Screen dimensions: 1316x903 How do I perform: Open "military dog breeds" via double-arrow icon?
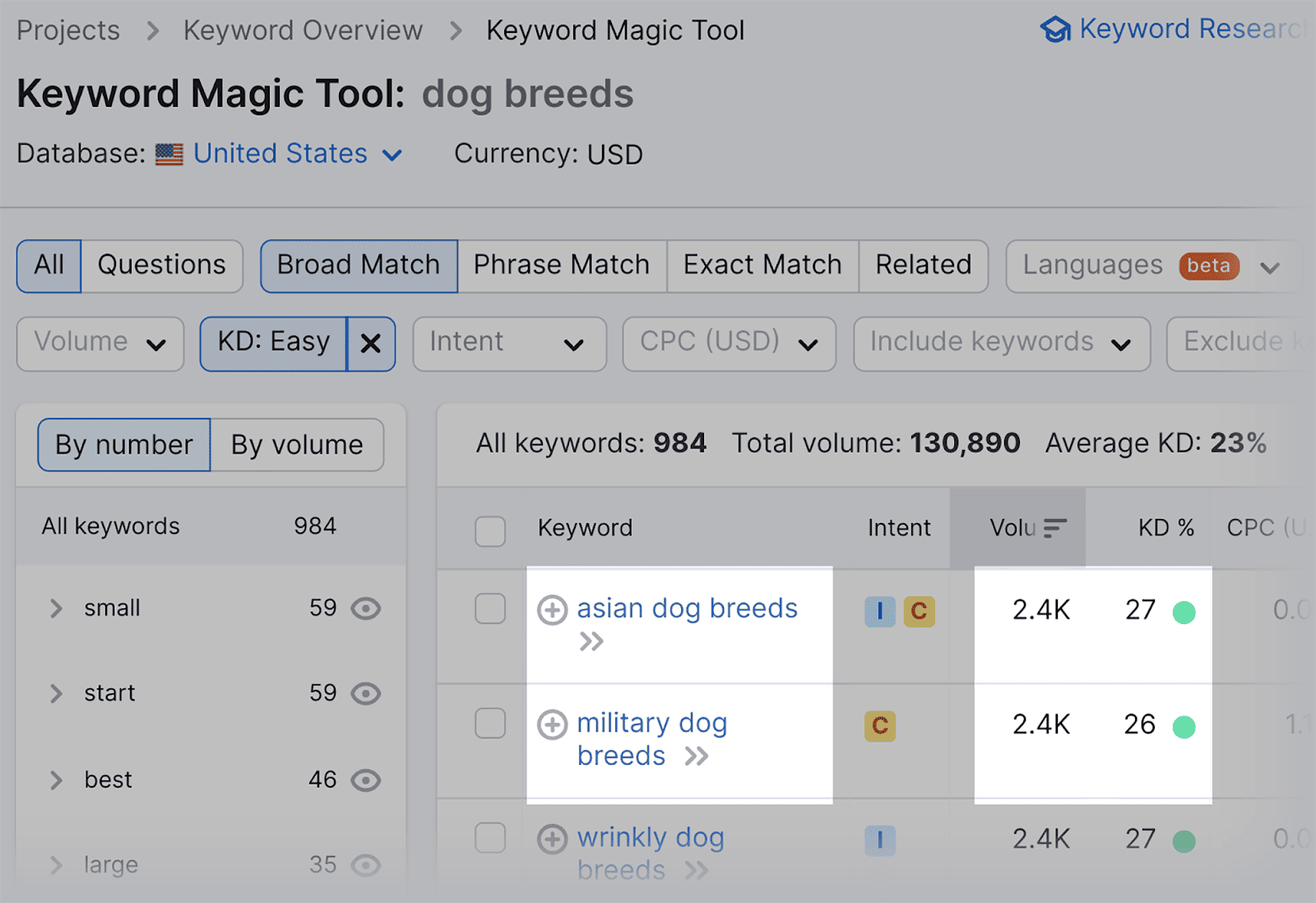pos(697,756)
